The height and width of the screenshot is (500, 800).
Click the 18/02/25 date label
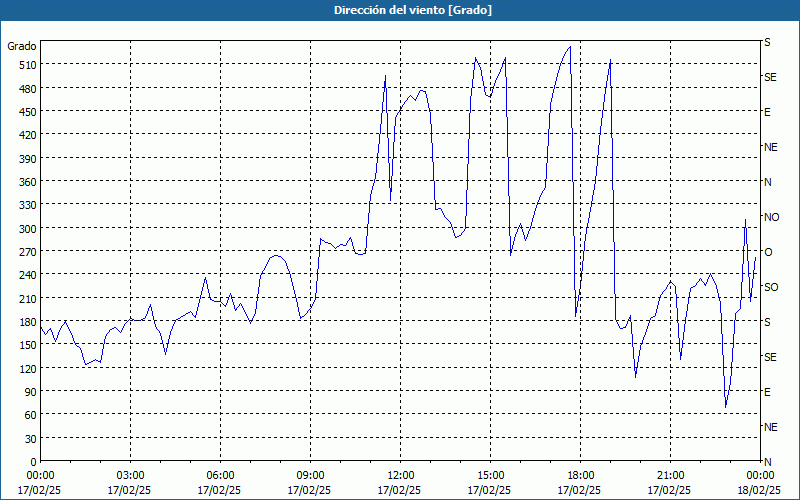761,490
